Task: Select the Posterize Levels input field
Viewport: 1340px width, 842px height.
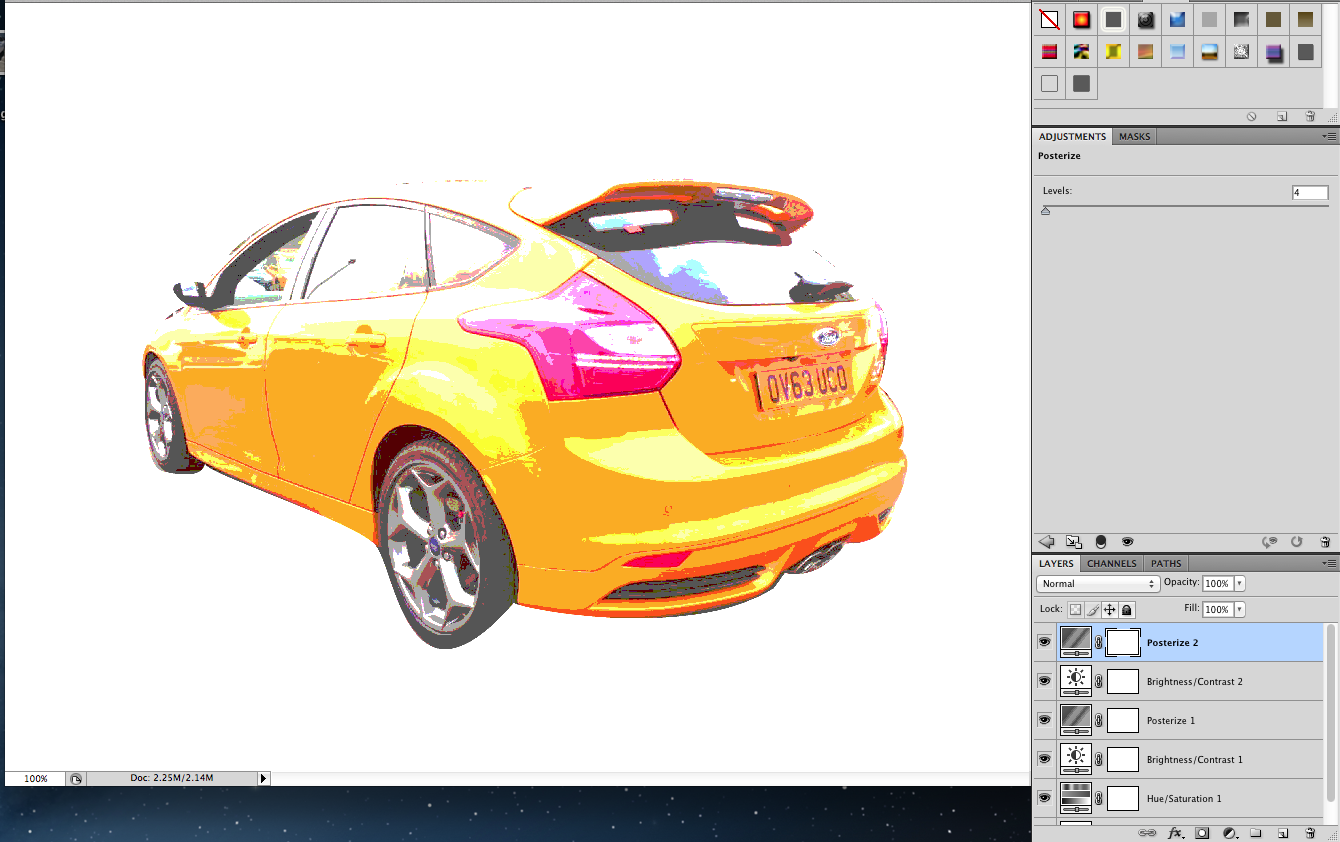Action: (x=1310, y=192)
